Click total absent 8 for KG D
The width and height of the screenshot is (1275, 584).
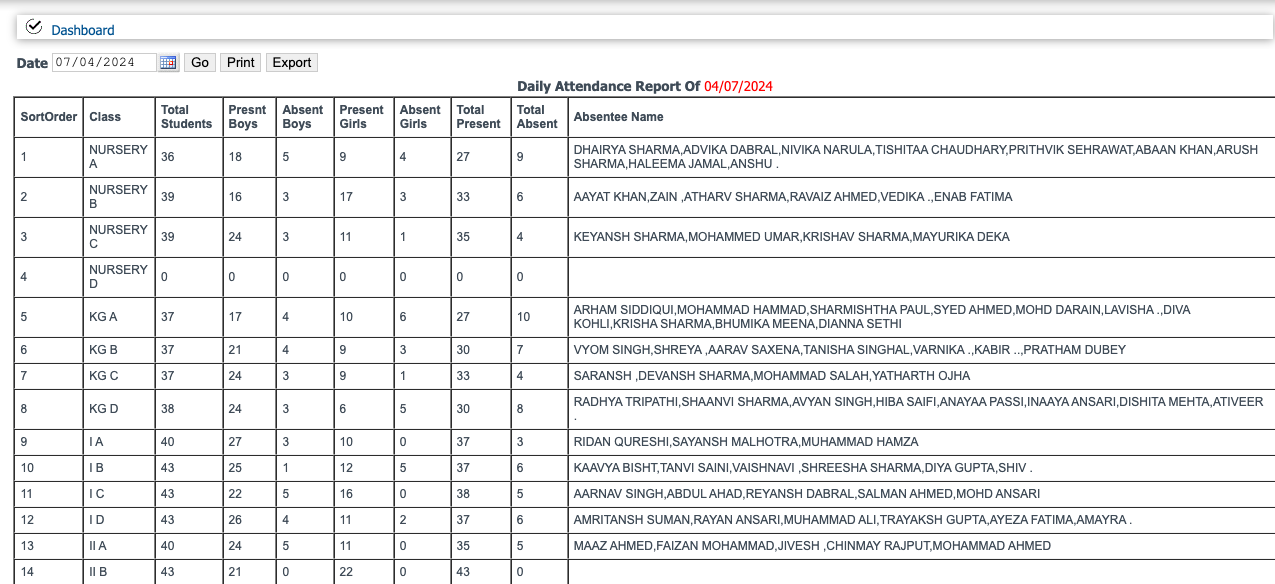click(538, 409)
